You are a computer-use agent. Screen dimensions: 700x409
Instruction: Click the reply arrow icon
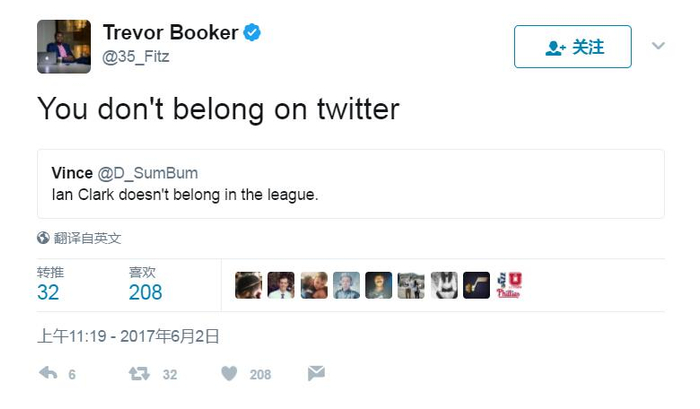(x=47, y=373)
